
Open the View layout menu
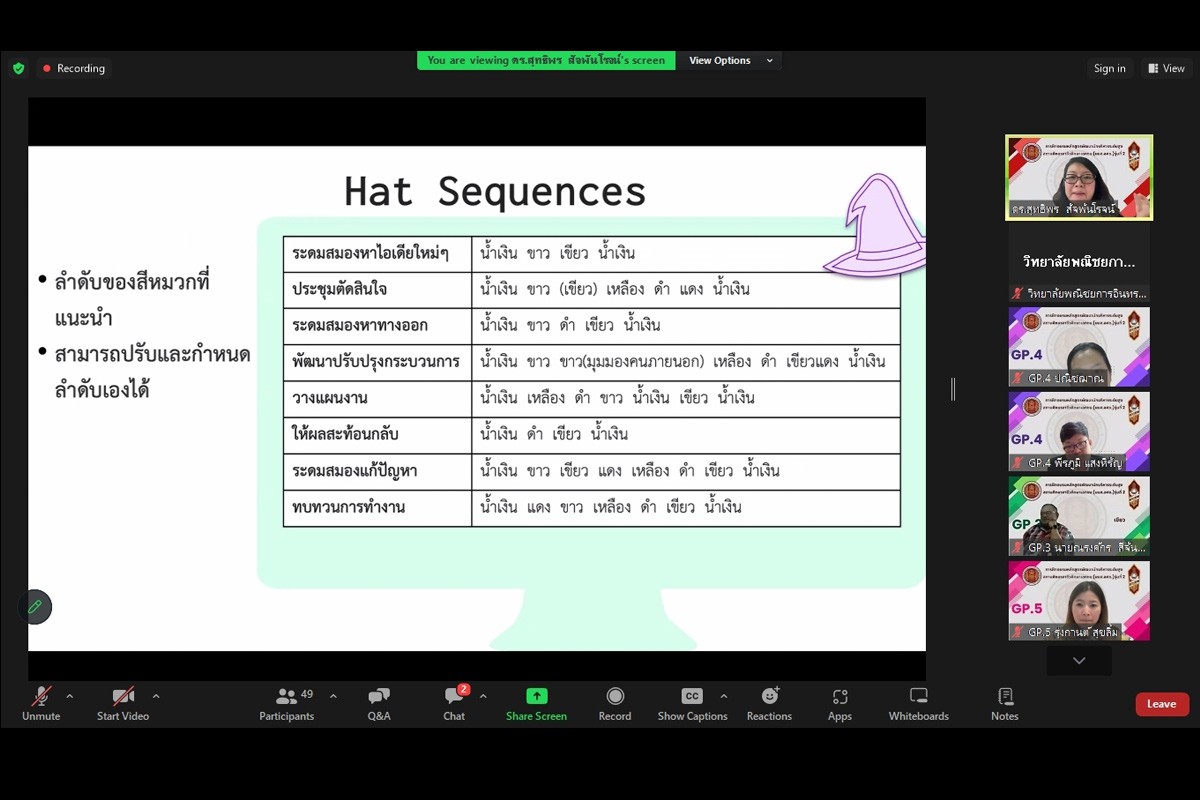[1166, 68]
